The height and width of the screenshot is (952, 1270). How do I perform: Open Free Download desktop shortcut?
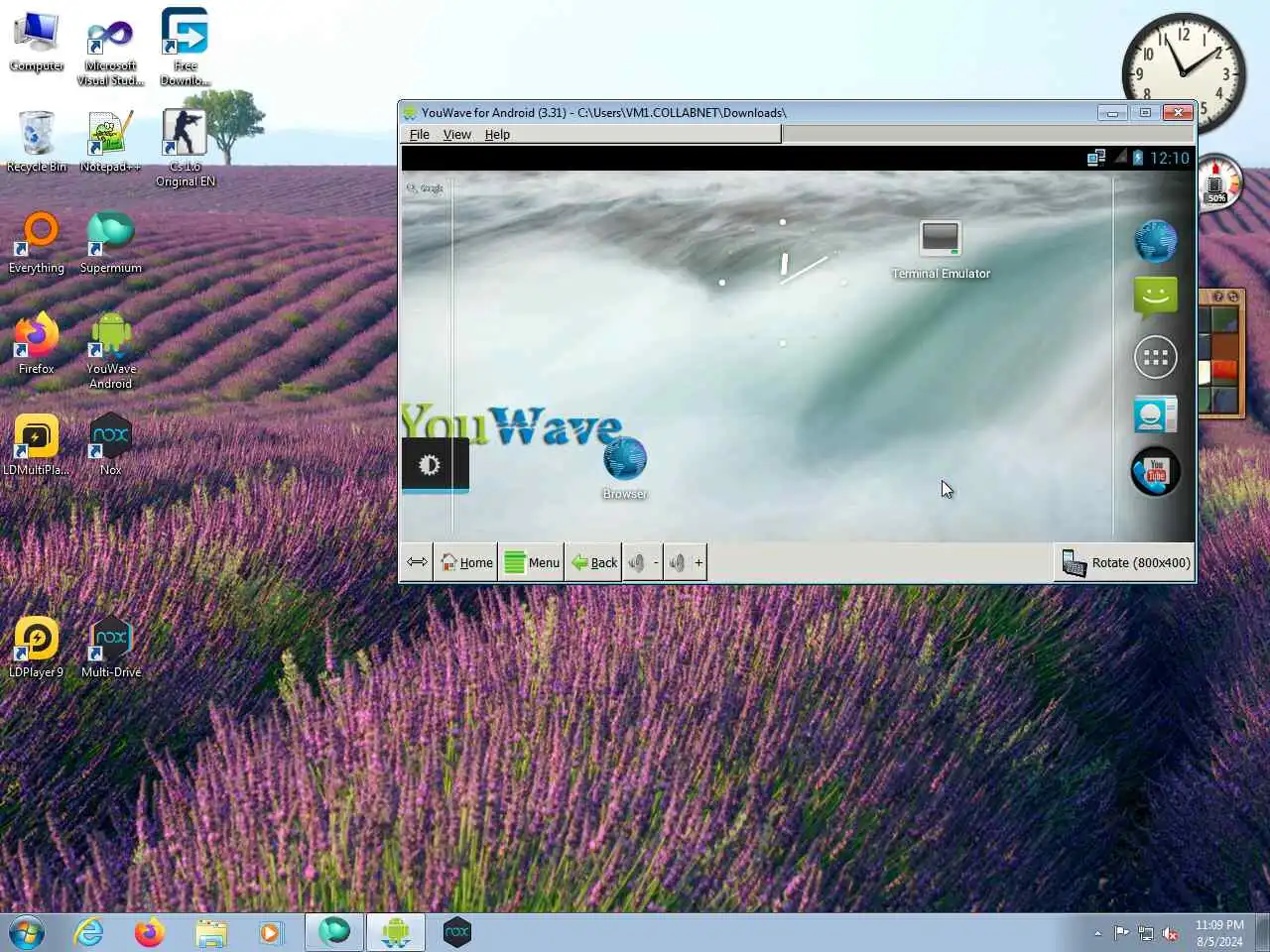click(x=185, y=47)
